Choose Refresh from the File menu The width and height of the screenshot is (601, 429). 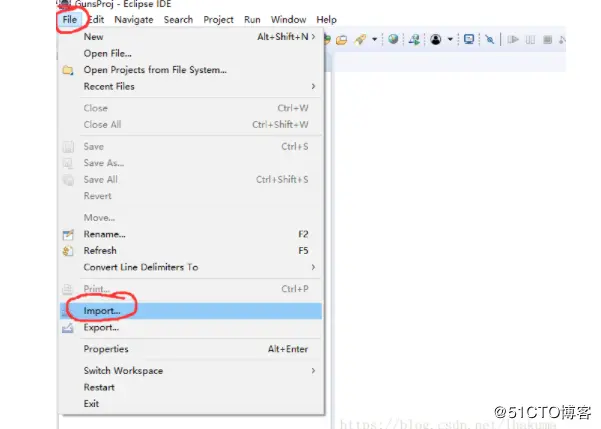coord(191,251)
